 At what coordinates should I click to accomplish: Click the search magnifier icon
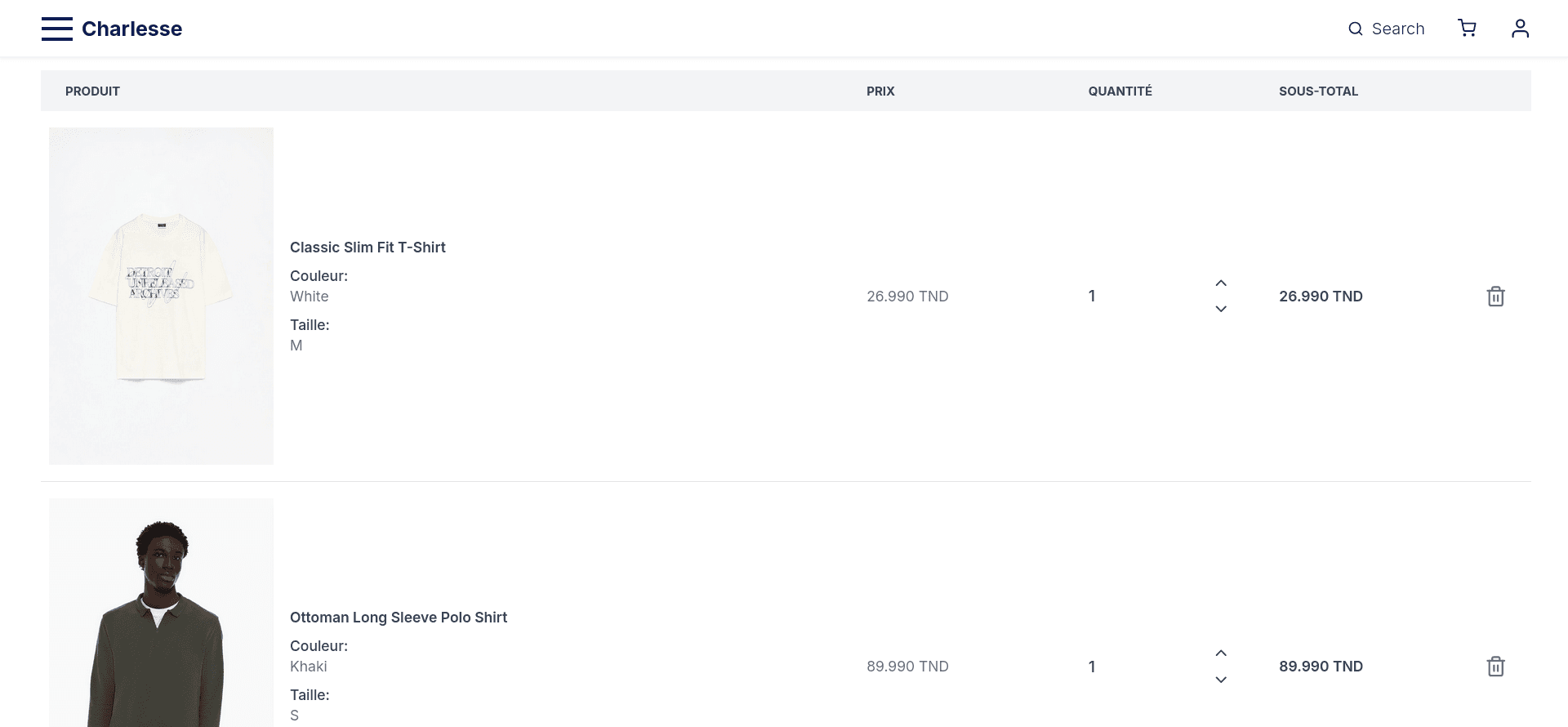pos(1355,29)
